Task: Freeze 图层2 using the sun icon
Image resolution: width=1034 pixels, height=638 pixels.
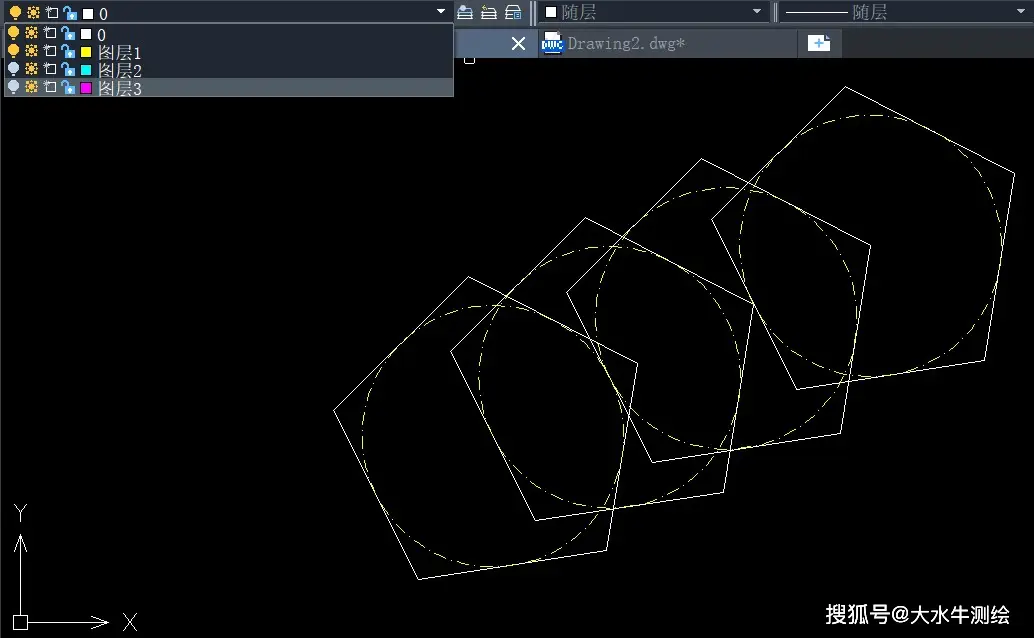Action: [31, 69]
